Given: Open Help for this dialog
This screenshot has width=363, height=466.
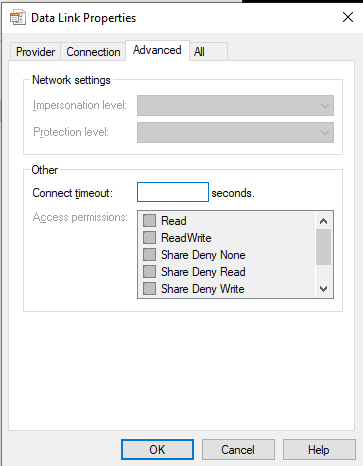Looking at the screenshot, I should pos(319,450).
